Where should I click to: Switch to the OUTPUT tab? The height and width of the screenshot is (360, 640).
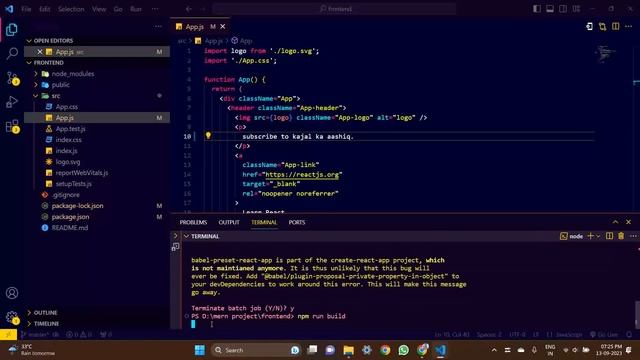point(229,222)
